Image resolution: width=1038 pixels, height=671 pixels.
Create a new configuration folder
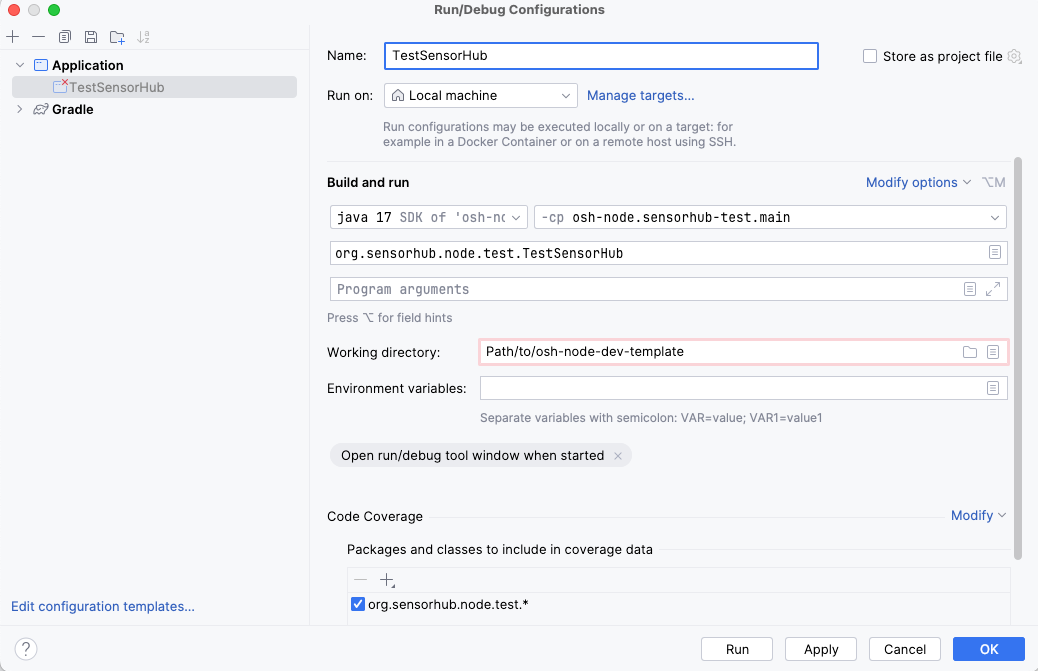coord(116,36)
